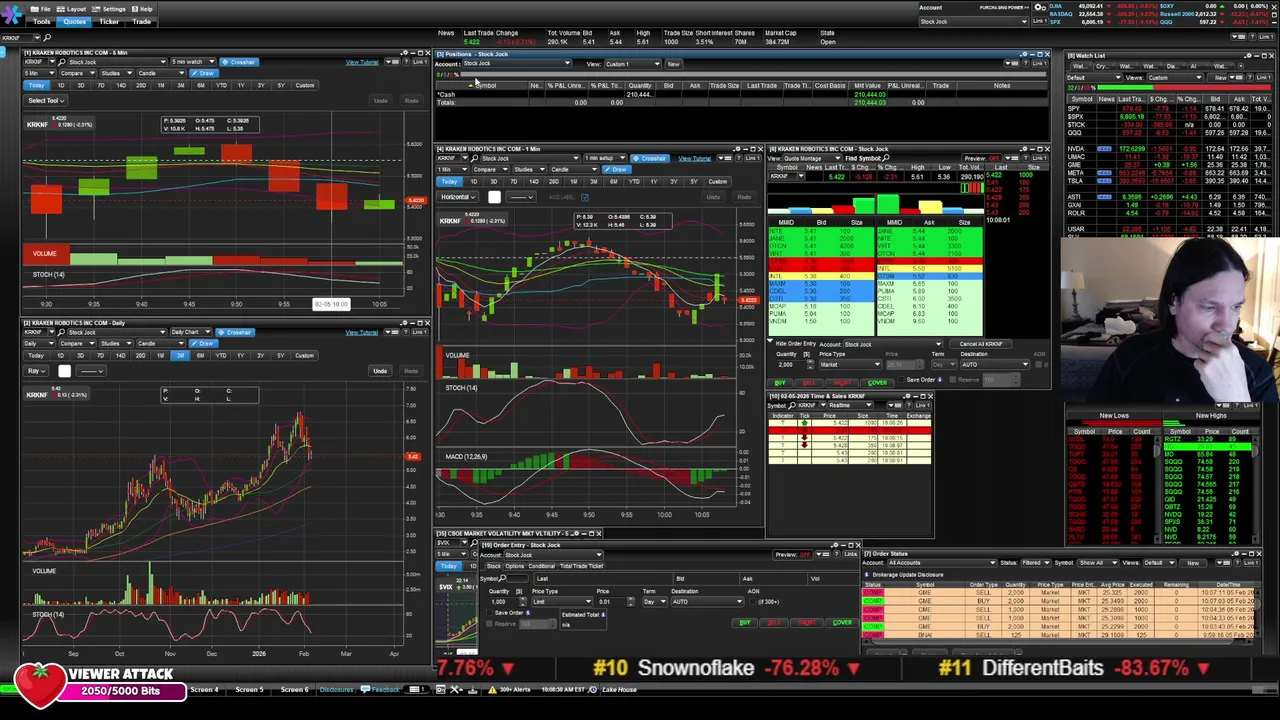The image size is (1280, 720).
Task: Click the Draw pencil button in the 1 Min chart
Action: (x=618, y=169)
